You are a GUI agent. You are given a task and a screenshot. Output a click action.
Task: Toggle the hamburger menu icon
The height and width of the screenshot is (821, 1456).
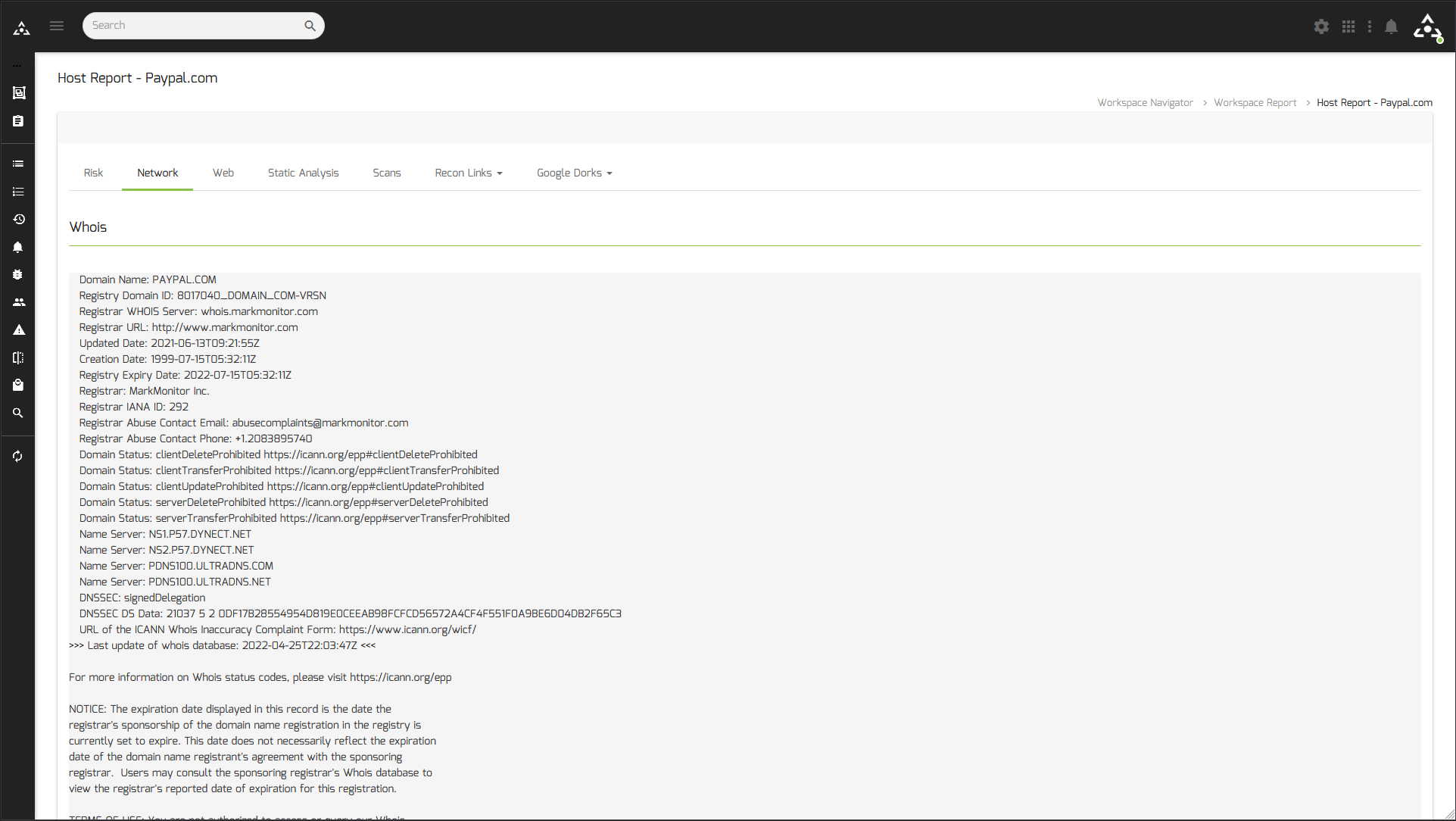pos(57,26)
